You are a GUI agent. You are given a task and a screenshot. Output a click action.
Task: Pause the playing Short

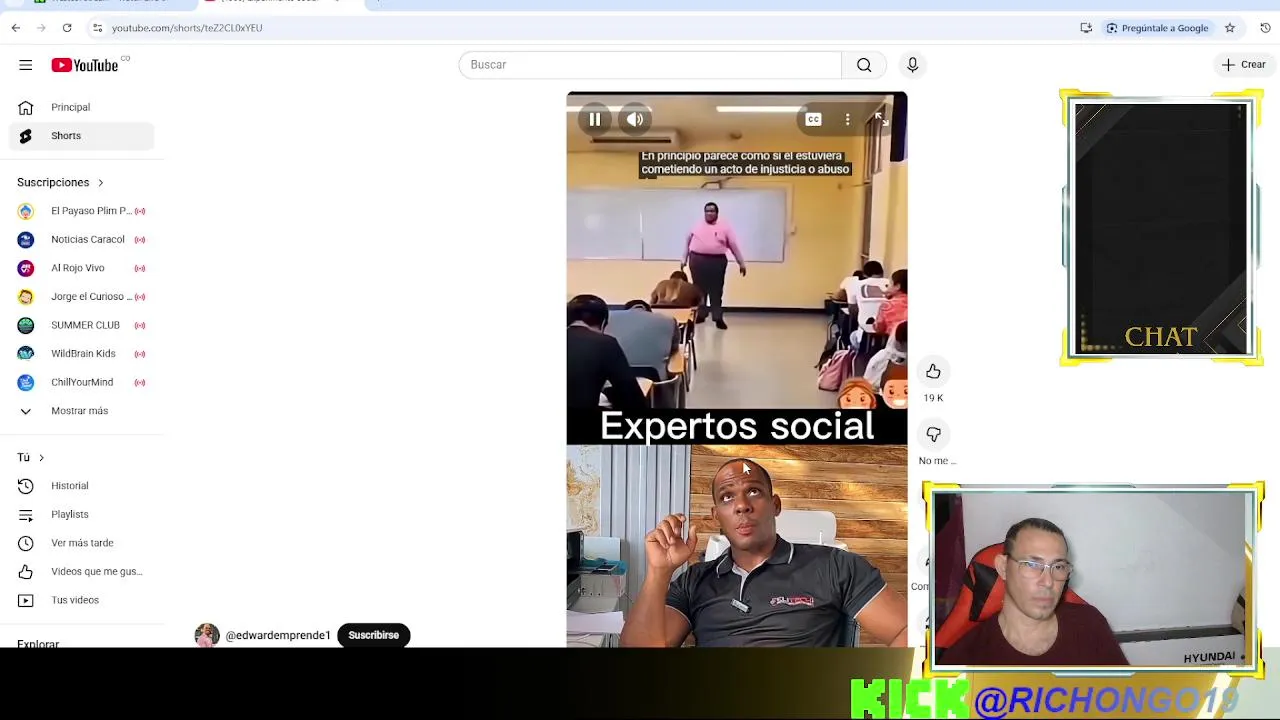point(595,119)
